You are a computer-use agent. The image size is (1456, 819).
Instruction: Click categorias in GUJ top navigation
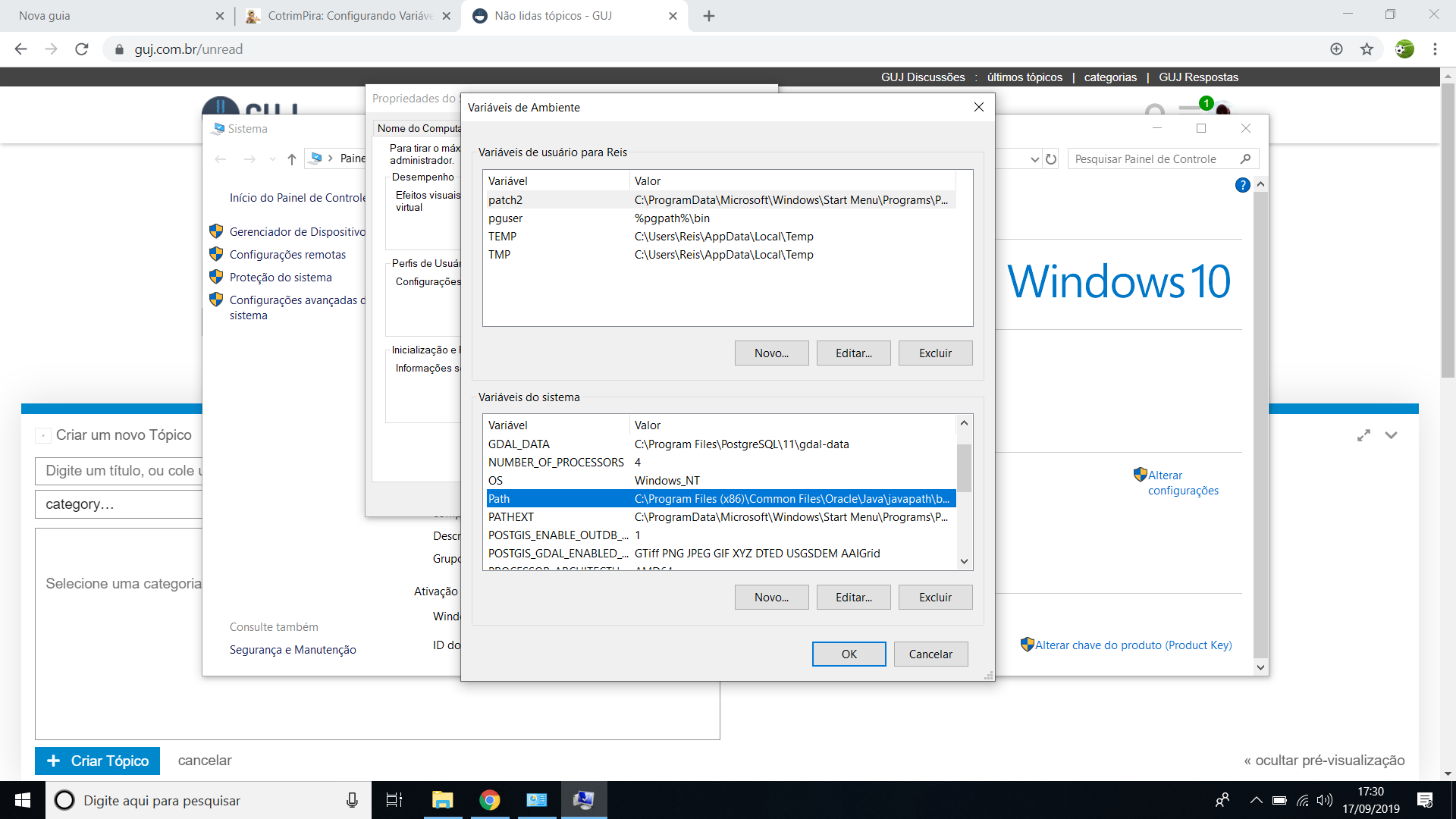click(1110, 77)
